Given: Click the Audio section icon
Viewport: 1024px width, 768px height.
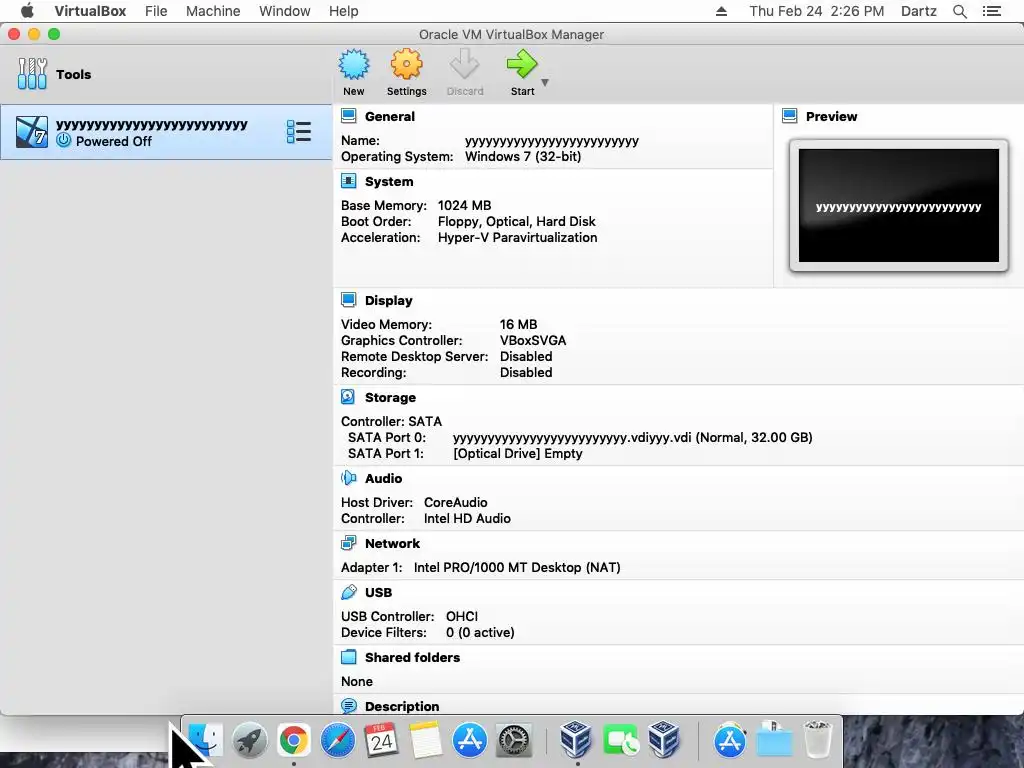Looking at the screenshot, I should (349, 478).
